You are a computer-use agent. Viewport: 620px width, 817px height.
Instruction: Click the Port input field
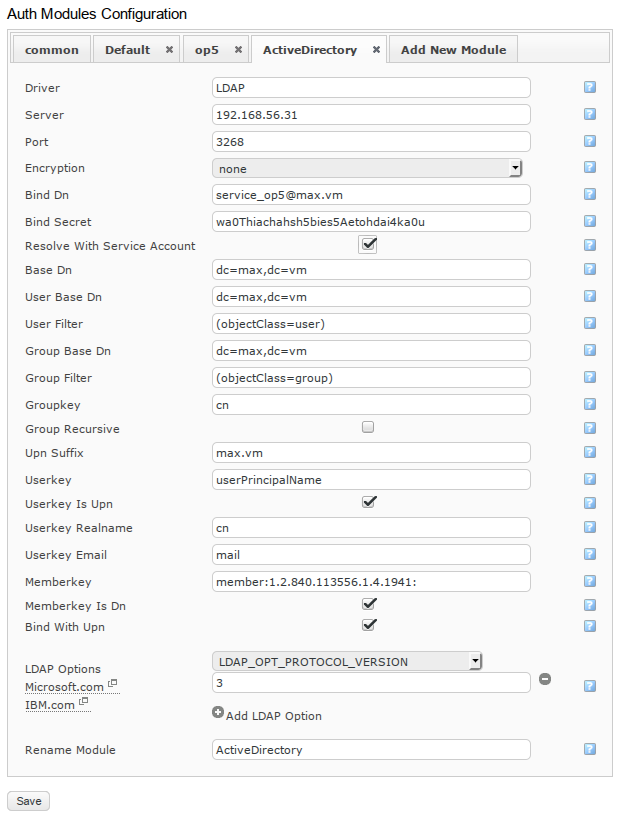pyautogui.click(x=371, y=142)
